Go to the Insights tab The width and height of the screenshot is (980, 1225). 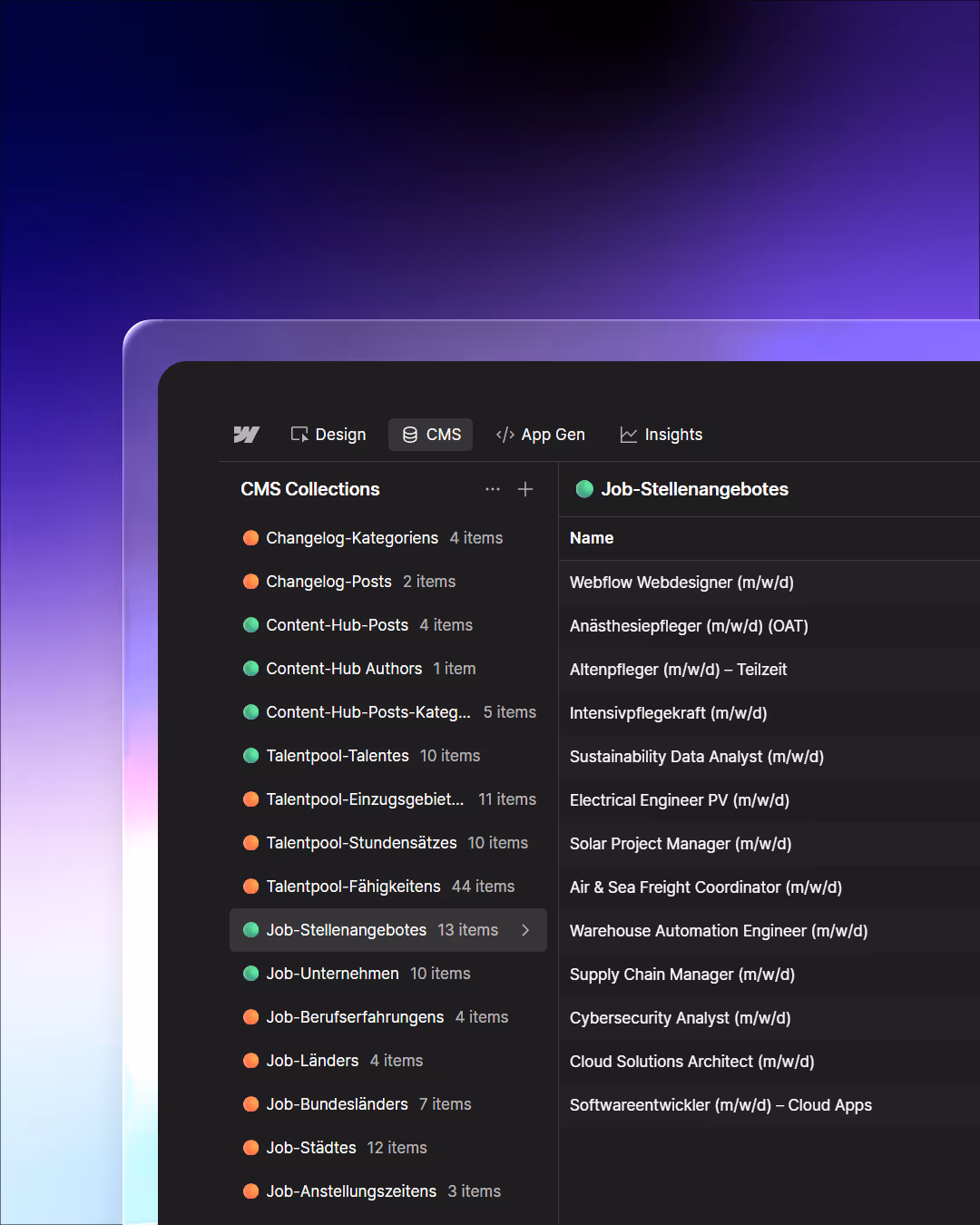click(661, 435)
